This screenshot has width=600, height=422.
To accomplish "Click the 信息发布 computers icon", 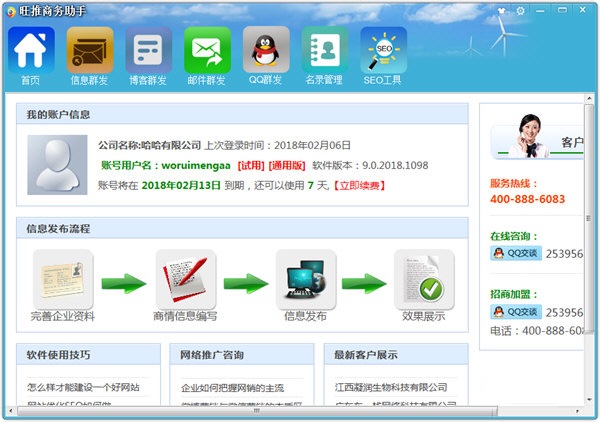I will (306, 279).
